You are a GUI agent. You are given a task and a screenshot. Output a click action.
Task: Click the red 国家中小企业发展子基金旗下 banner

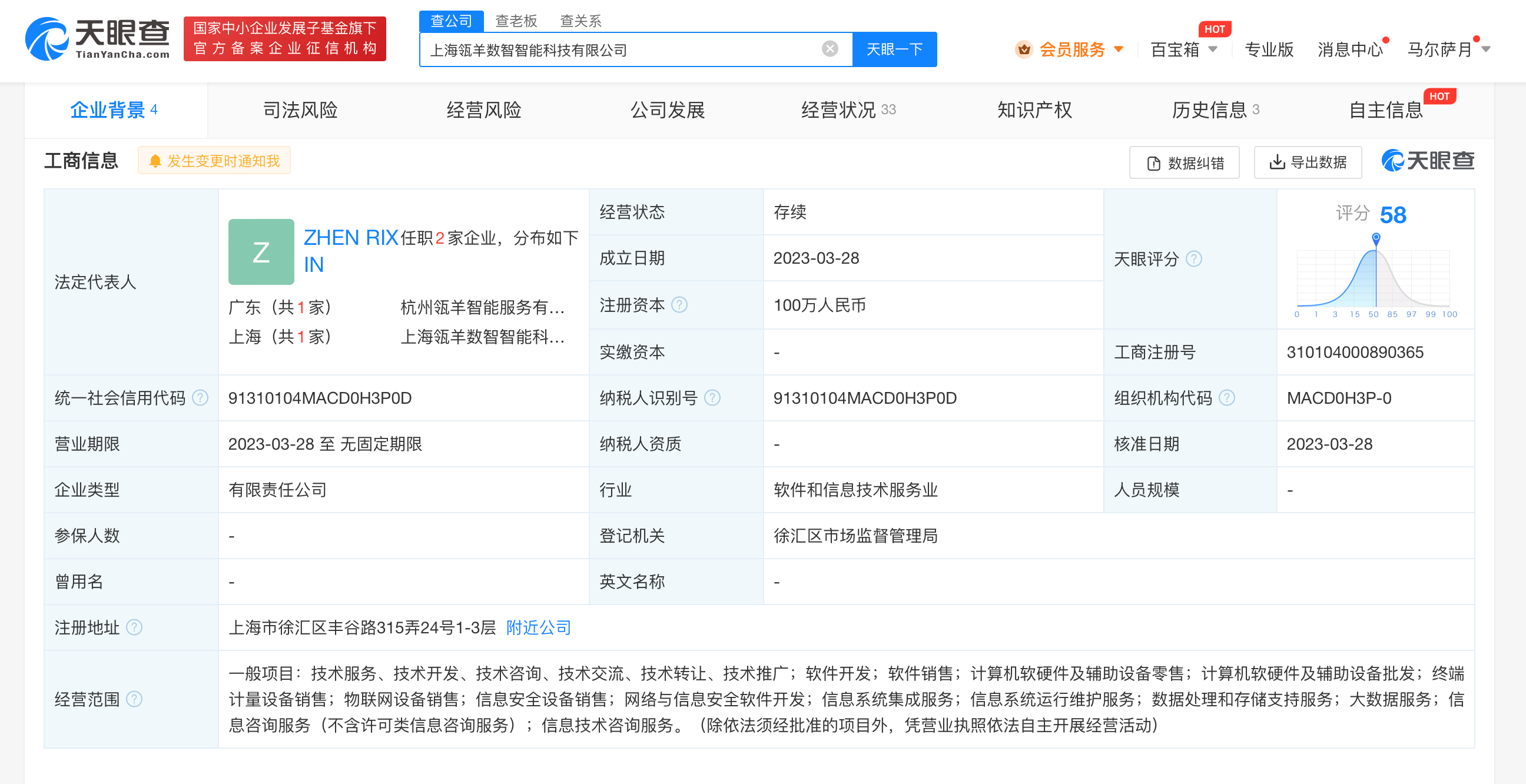click(x=285, y=38)
